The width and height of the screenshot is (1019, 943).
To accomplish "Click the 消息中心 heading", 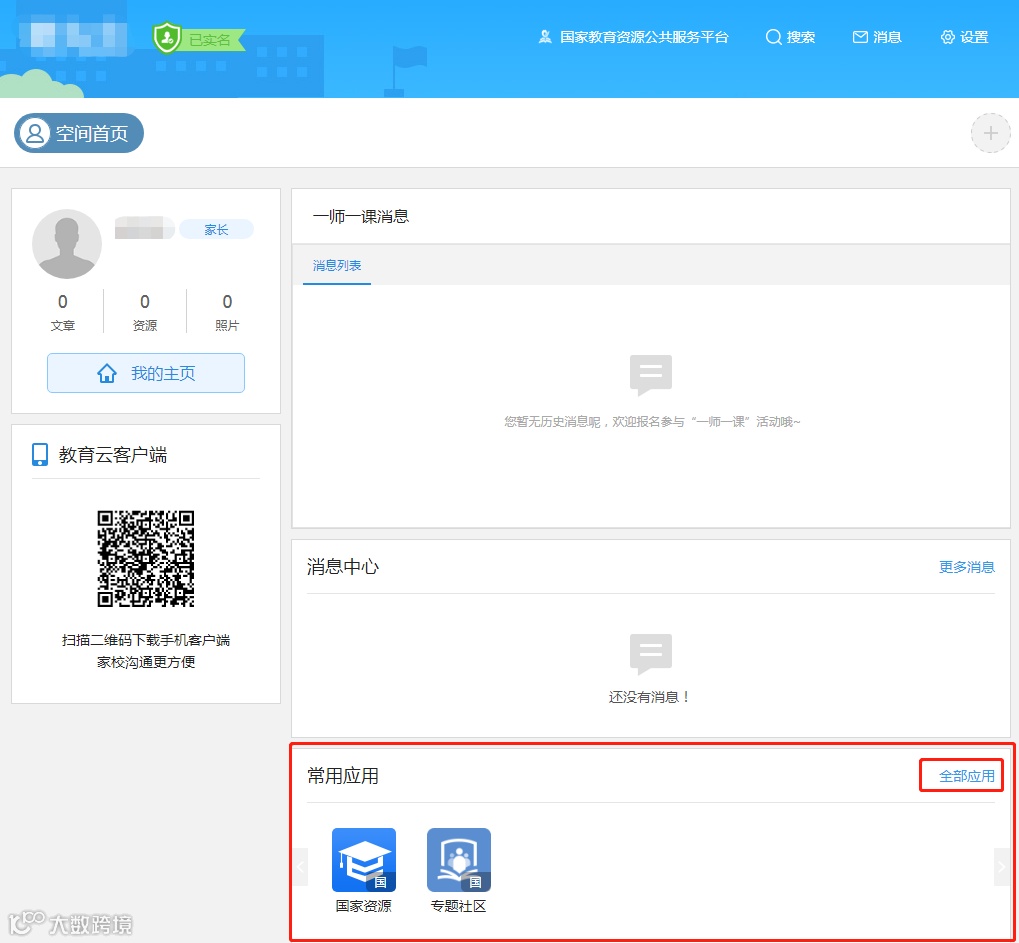I will click(x=342, y=567).
